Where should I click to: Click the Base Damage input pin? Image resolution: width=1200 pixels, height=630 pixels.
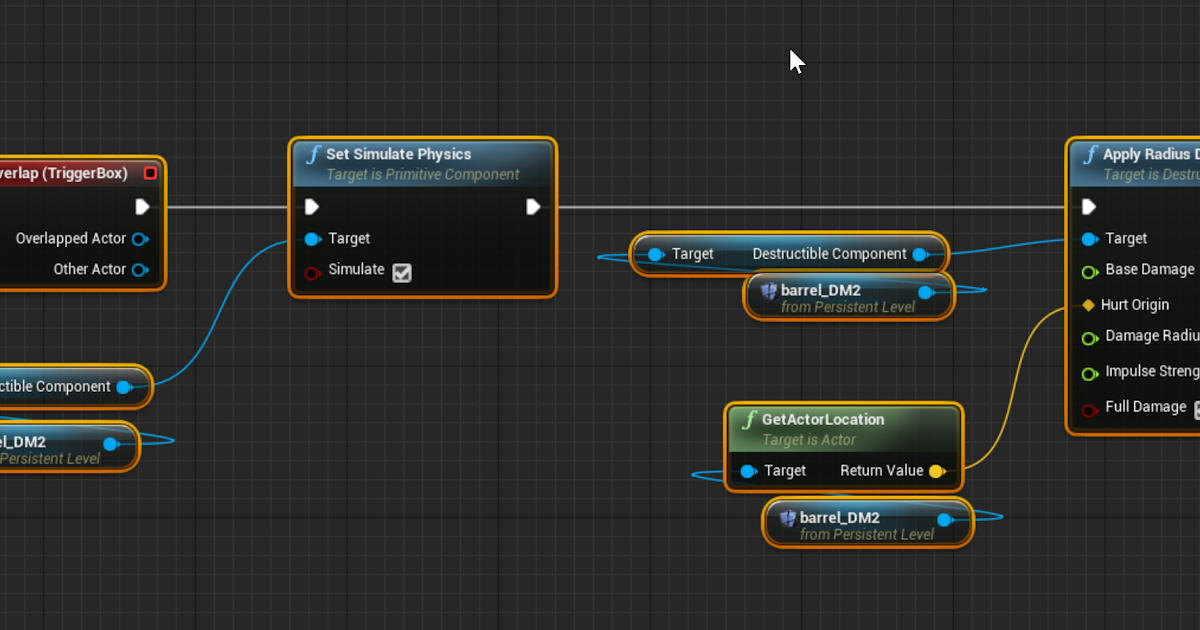pos(1088,270)
